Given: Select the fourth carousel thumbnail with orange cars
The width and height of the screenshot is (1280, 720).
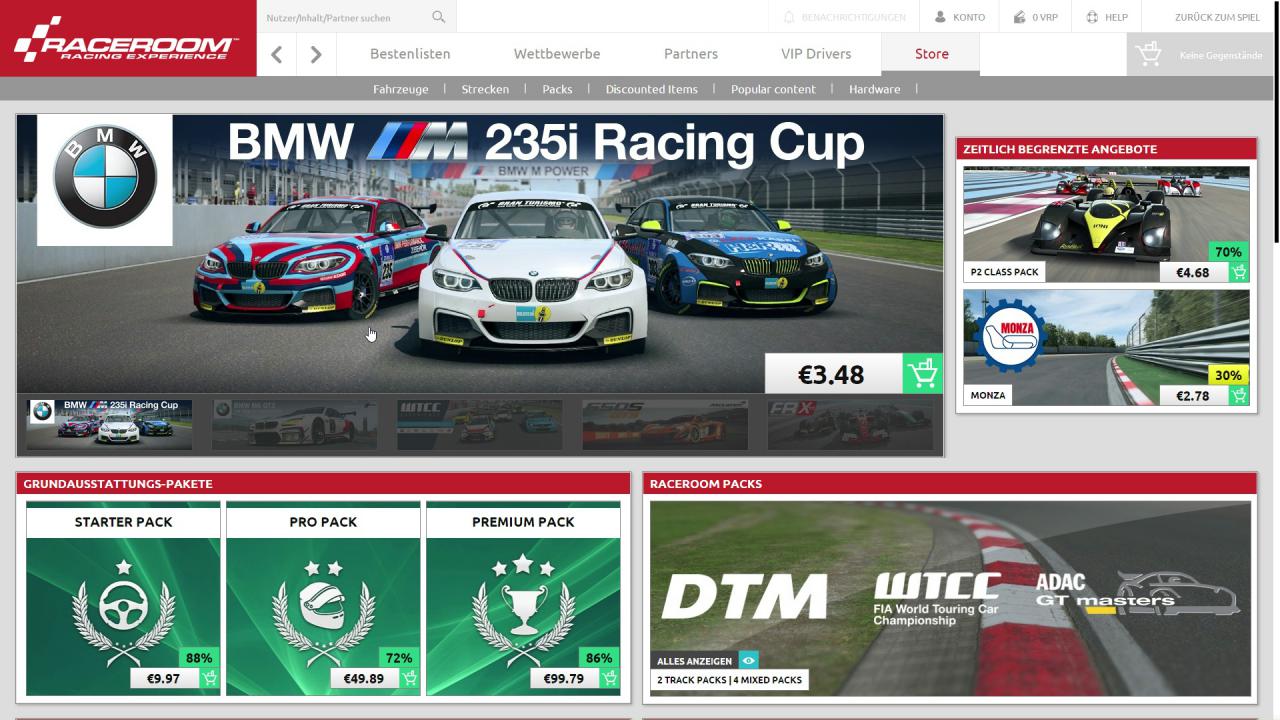Looking at the screenshot, I should coord(665,425).
